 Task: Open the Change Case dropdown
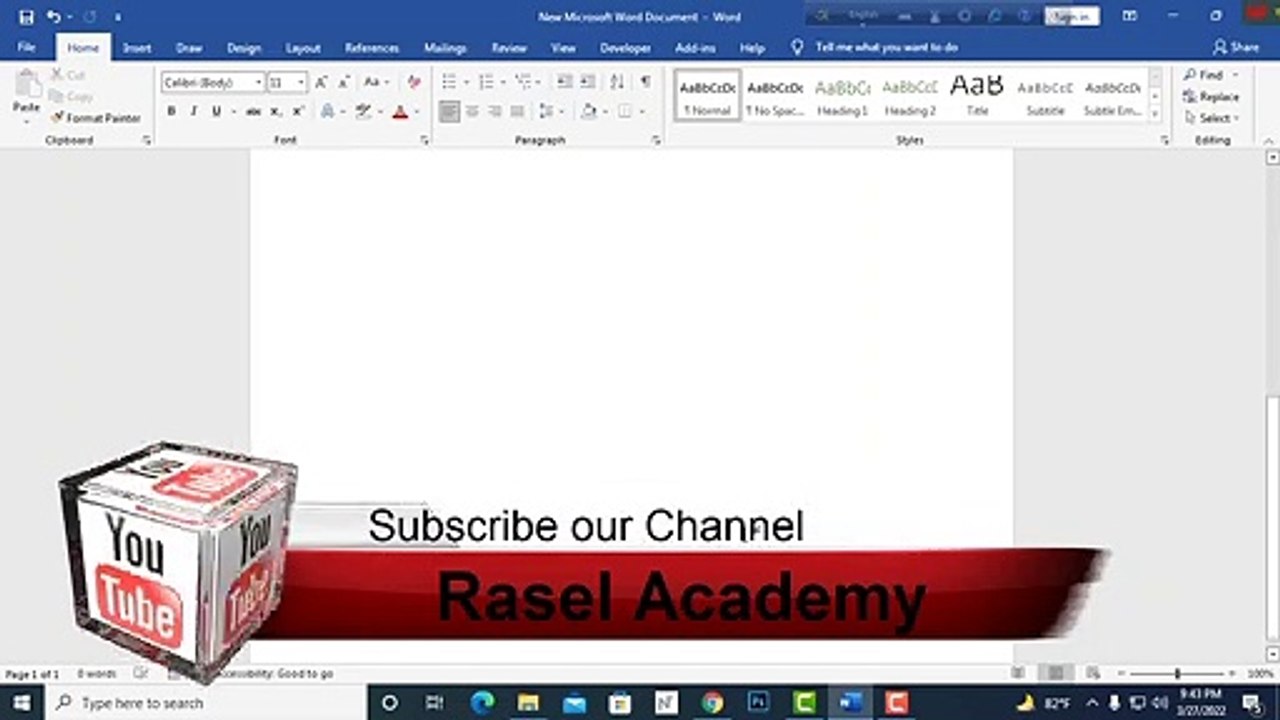(376, 82)
